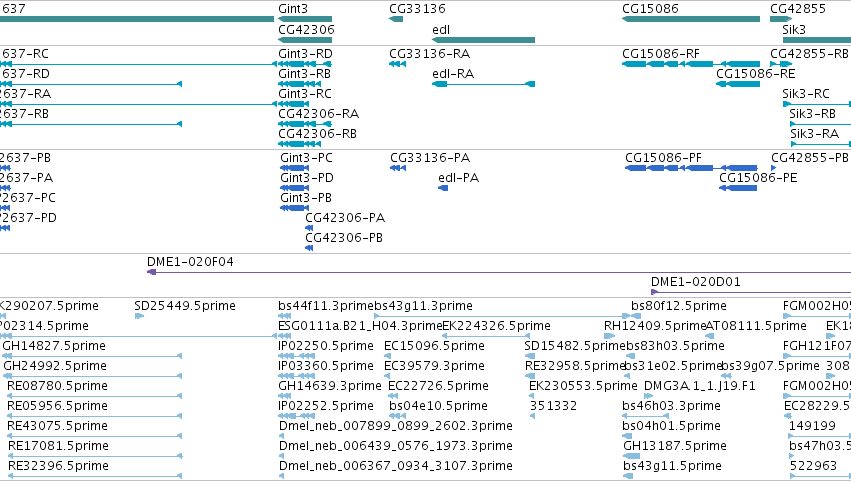Screen dimensions: 851x481
Task: Click EST RE17081.5prime
Action: 58,447
